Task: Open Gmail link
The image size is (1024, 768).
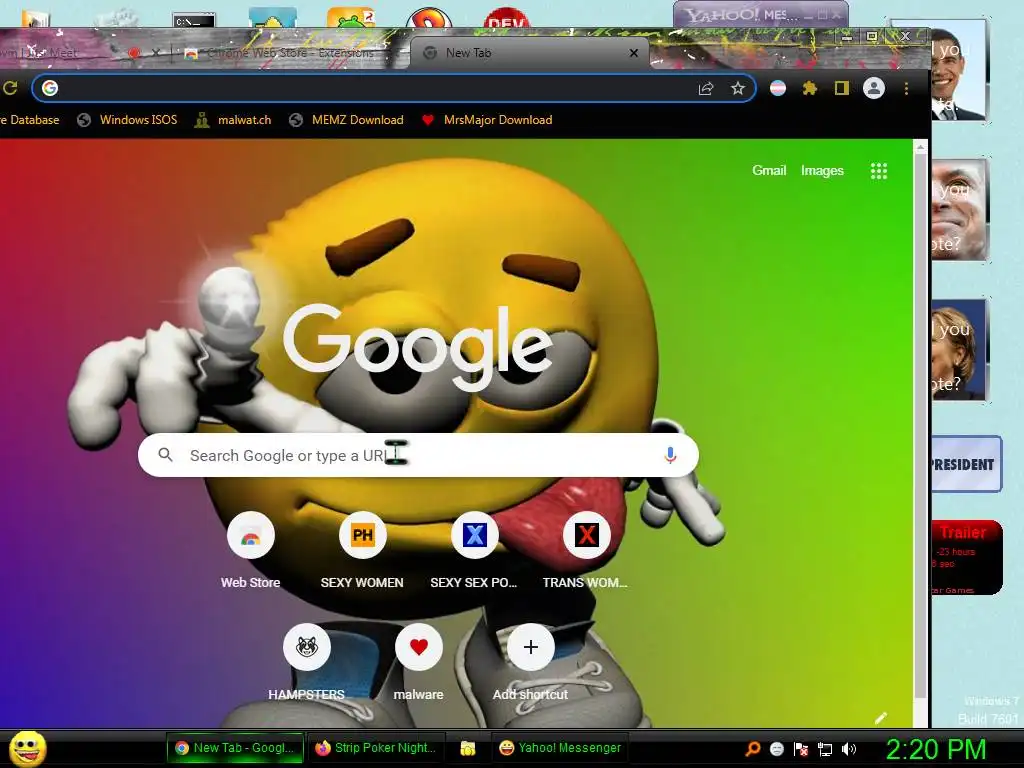Action: [769, 170]
